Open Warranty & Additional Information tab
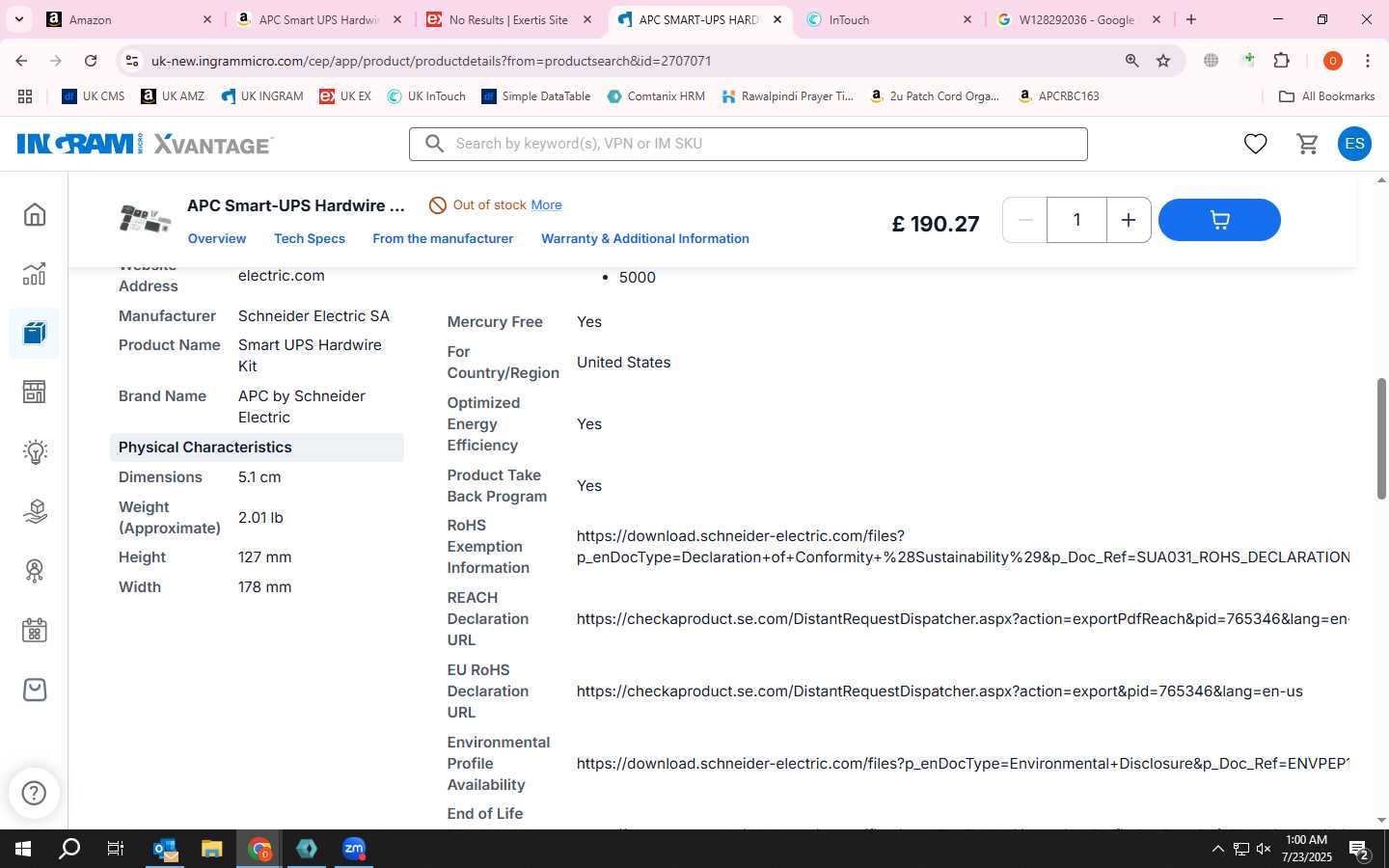The height and width of the screenshot is (868, 1389). [645, 238]
